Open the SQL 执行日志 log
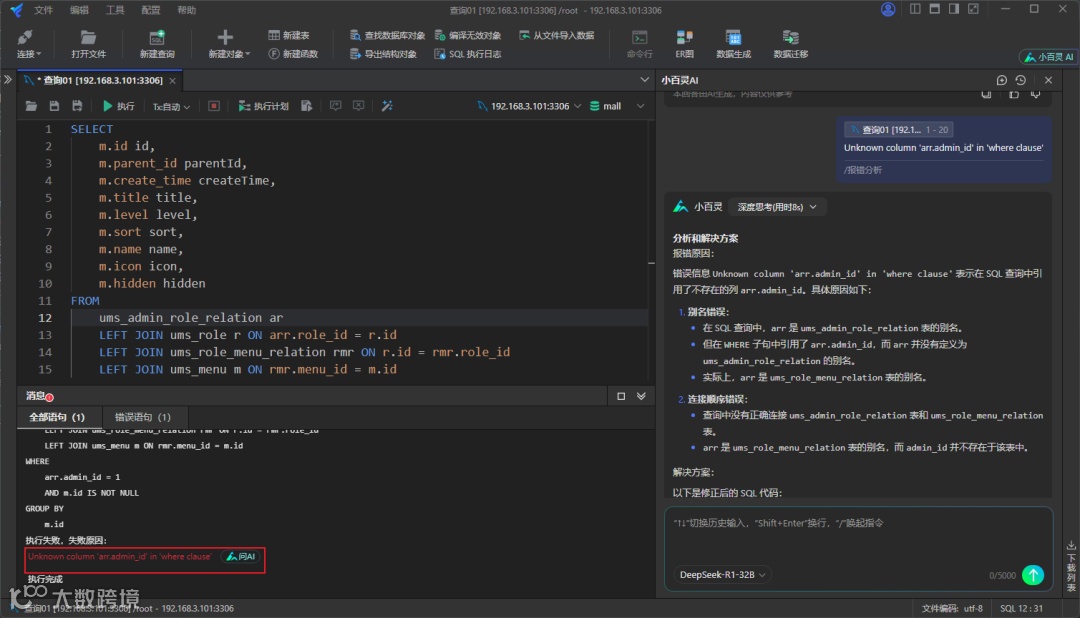1080x618 pixels. [468, 54]
